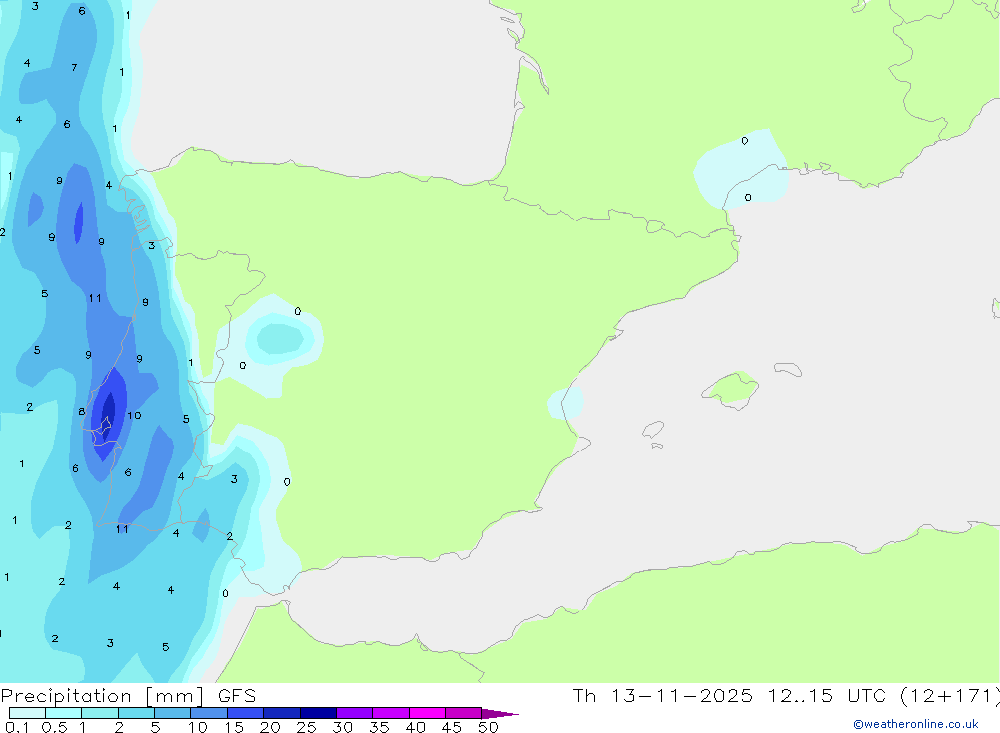Click the '35' legend scale label
Screen dimensions: 1000x733
(379, 727)
